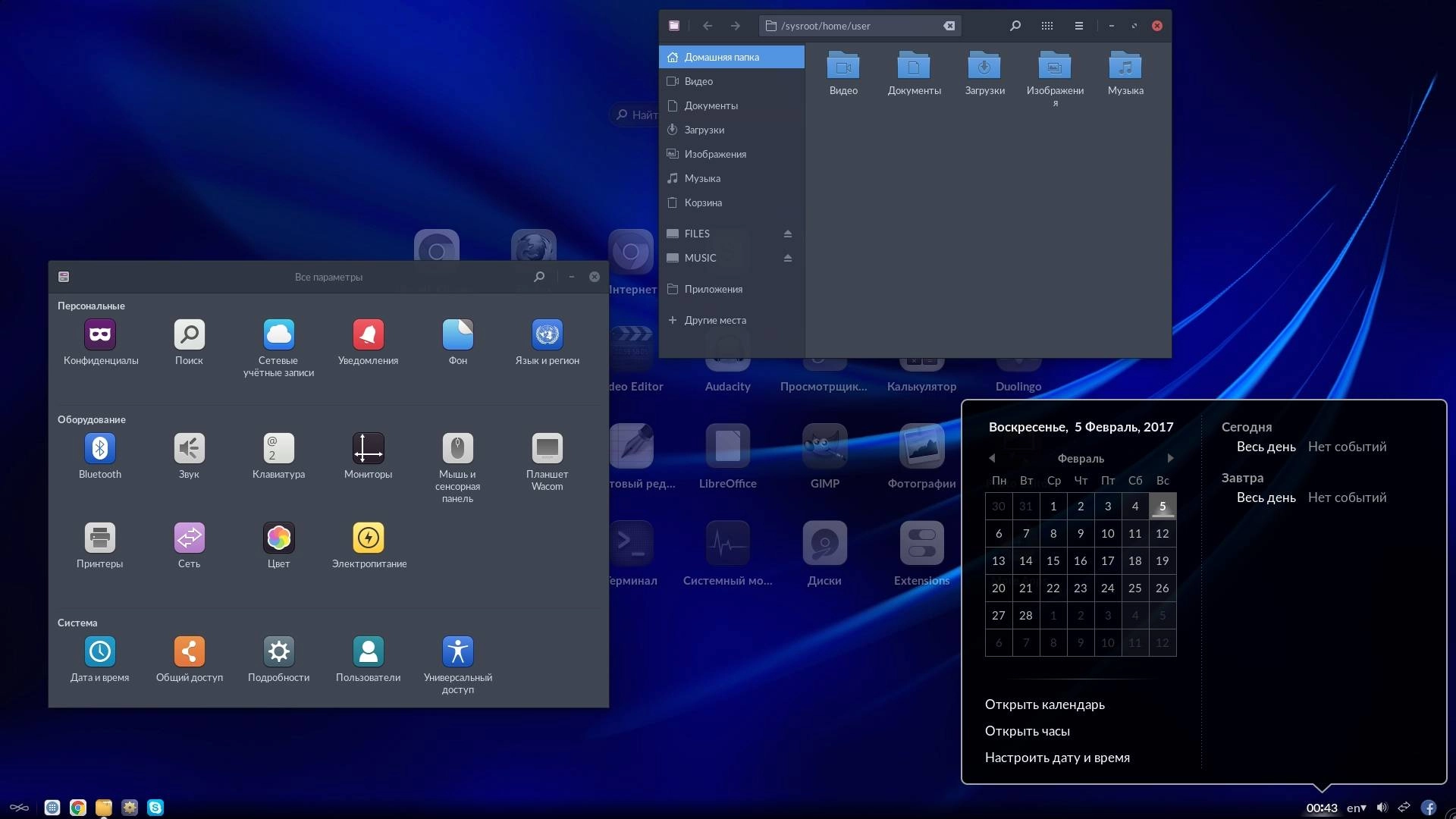This screenshot has height=819, width=1456.
Task: Open Bluetooth settings panel
Action: pyautogui.click(x=100, y=448)
